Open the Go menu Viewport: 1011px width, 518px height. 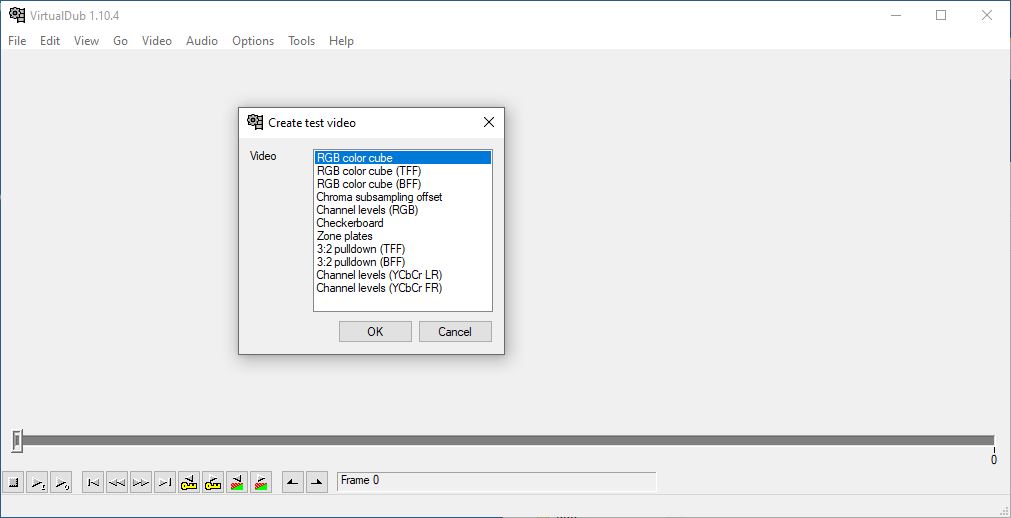coord(121,41)
